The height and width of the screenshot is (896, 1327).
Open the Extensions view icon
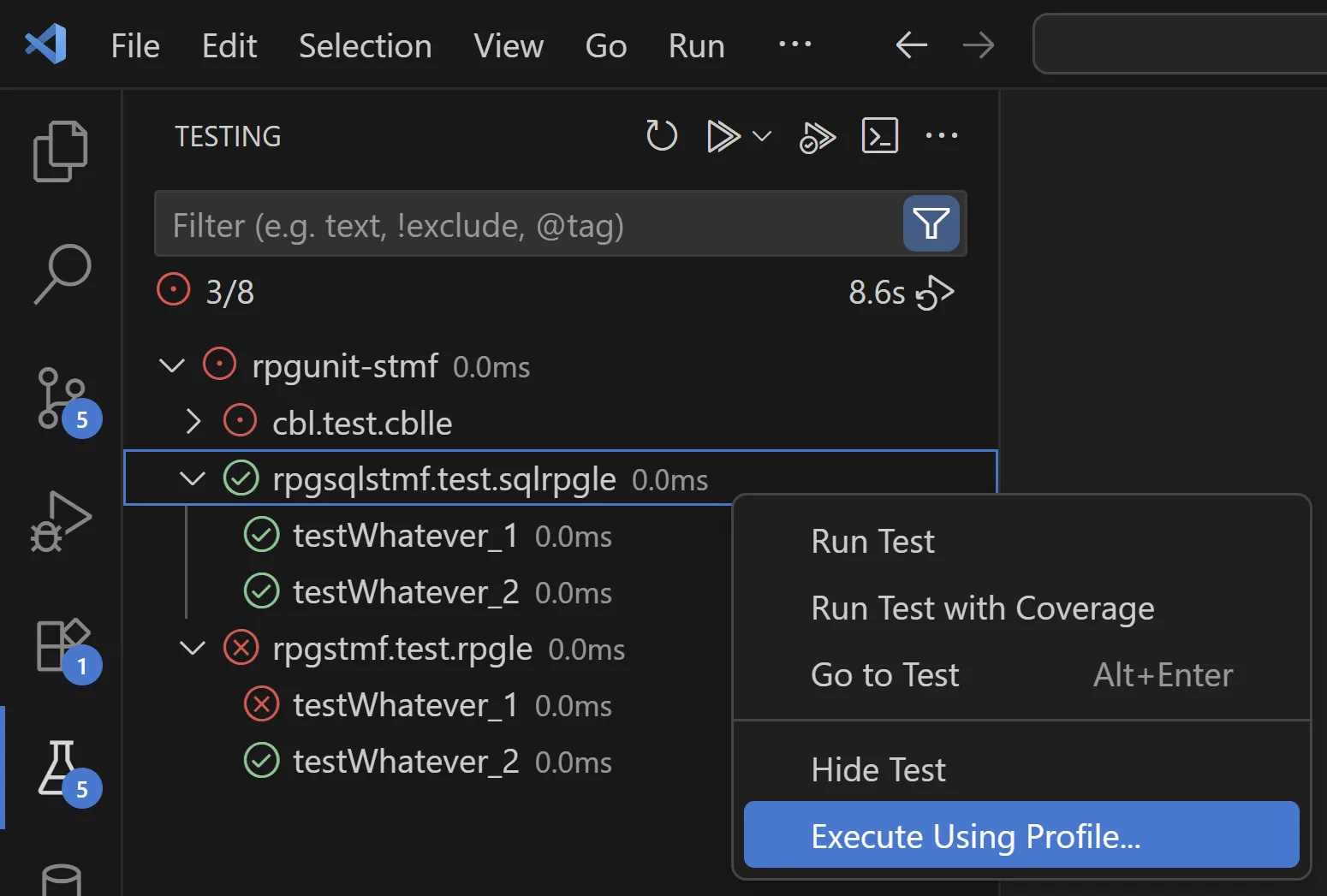[x=63, y=644]
